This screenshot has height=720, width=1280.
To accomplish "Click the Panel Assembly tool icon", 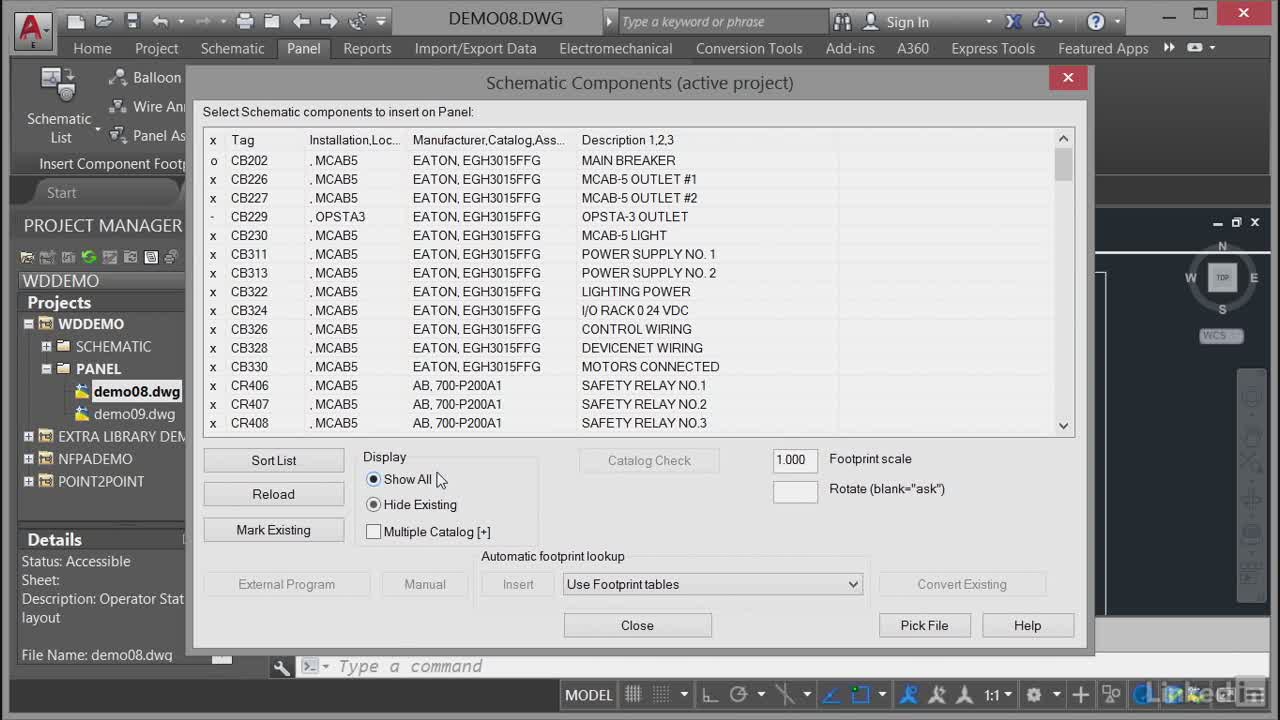I will point(118,135).
